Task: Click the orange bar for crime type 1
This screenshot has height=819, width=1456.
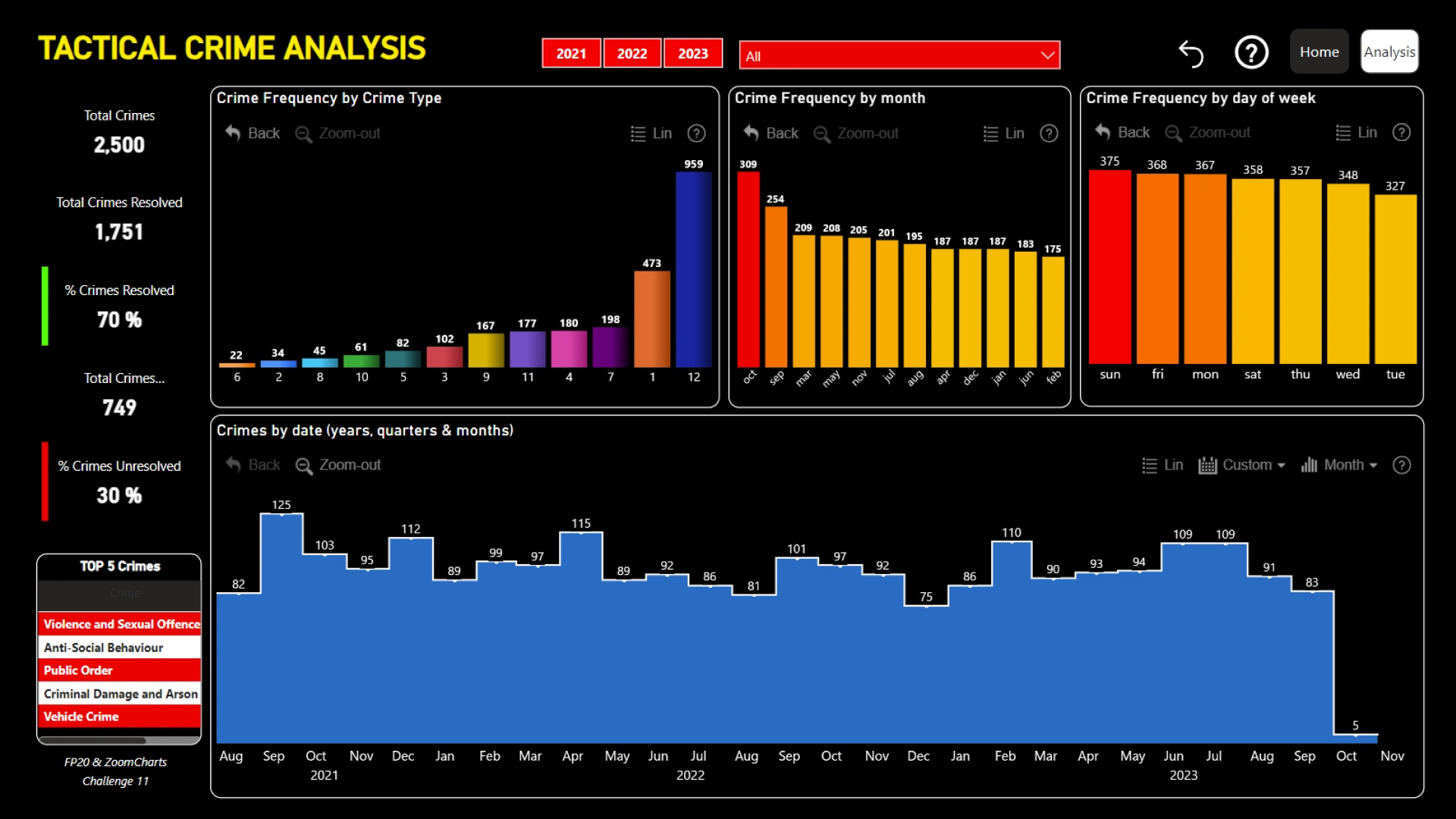Action: 652,318
